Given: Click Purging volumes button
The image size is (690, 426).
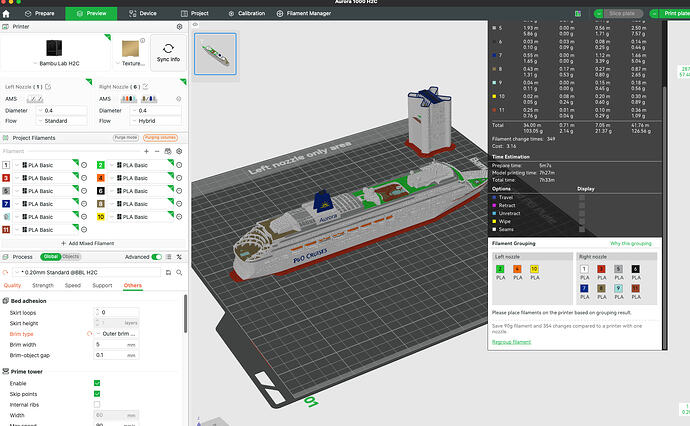Looking at the screenshot, I should pos(161,138).
